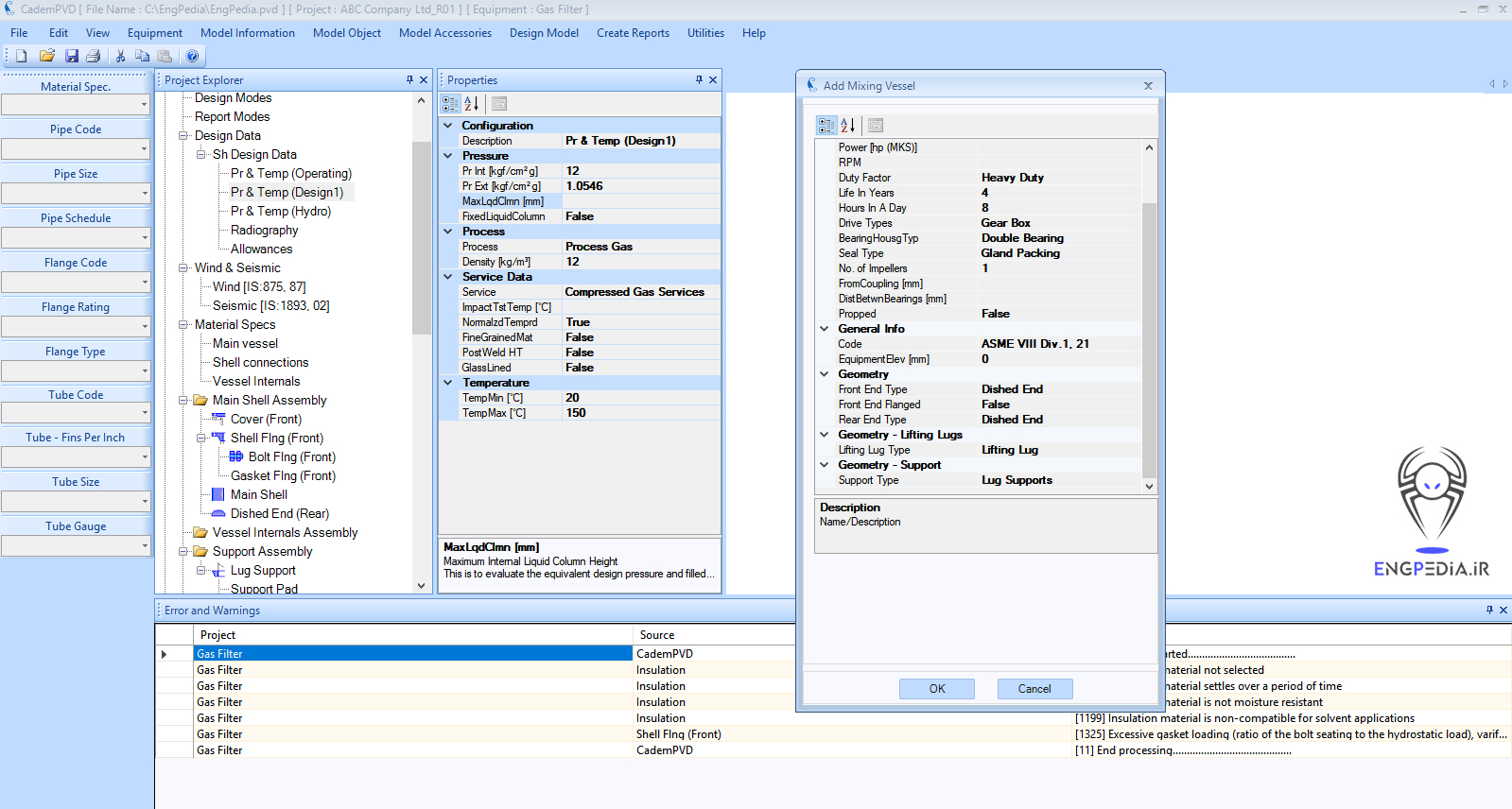Sort Add Mixing Vessel properties alphabetically
This screenshot has height=809, width=1512.
pyautogui.click(x=848, y=125)
